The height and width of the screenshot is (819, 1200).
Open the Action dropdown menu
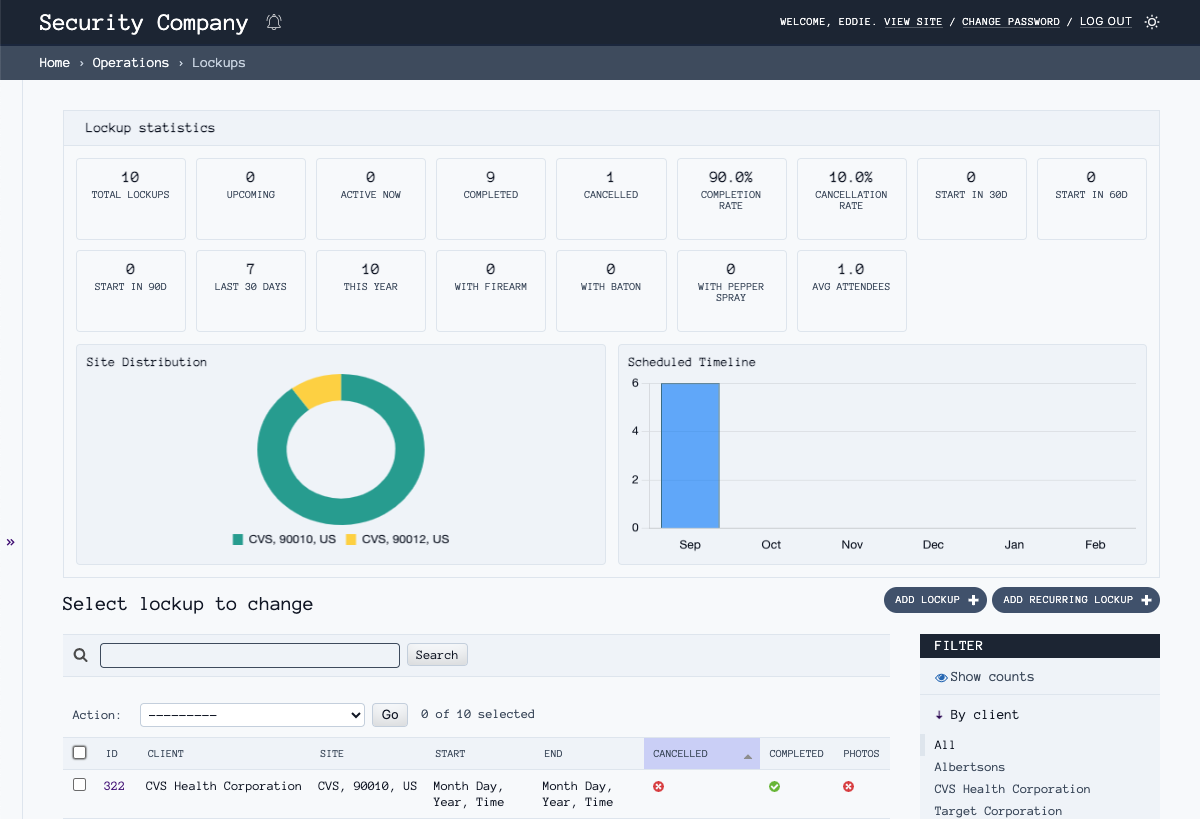click(252, 715)
